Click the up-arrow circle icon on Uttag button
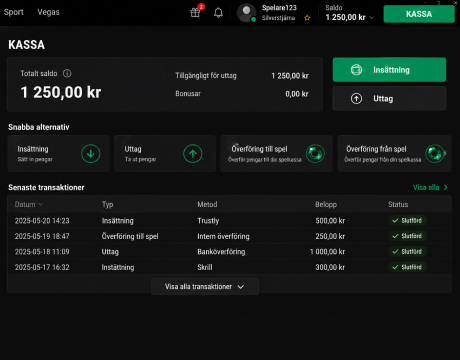The image size is (460, 360). point(356,99)
